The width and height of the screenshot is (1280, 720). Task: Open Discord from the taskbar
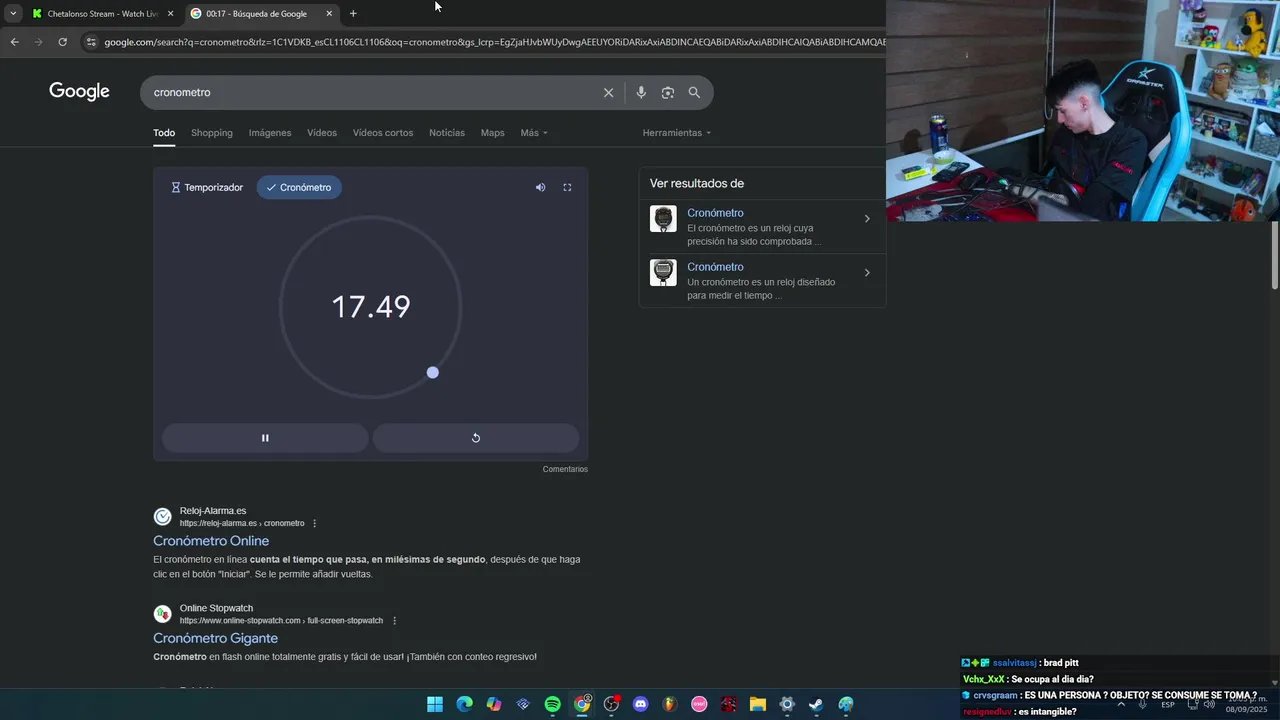641,704
